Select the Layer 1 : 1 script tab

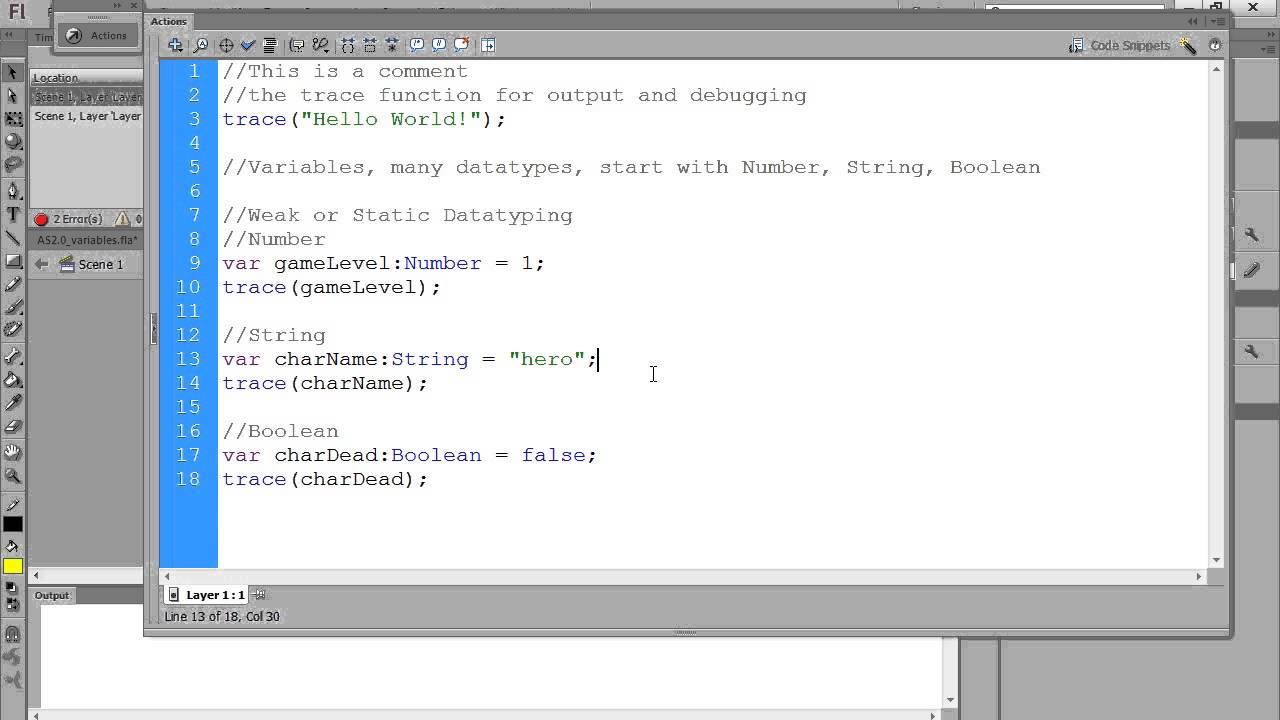207,594
